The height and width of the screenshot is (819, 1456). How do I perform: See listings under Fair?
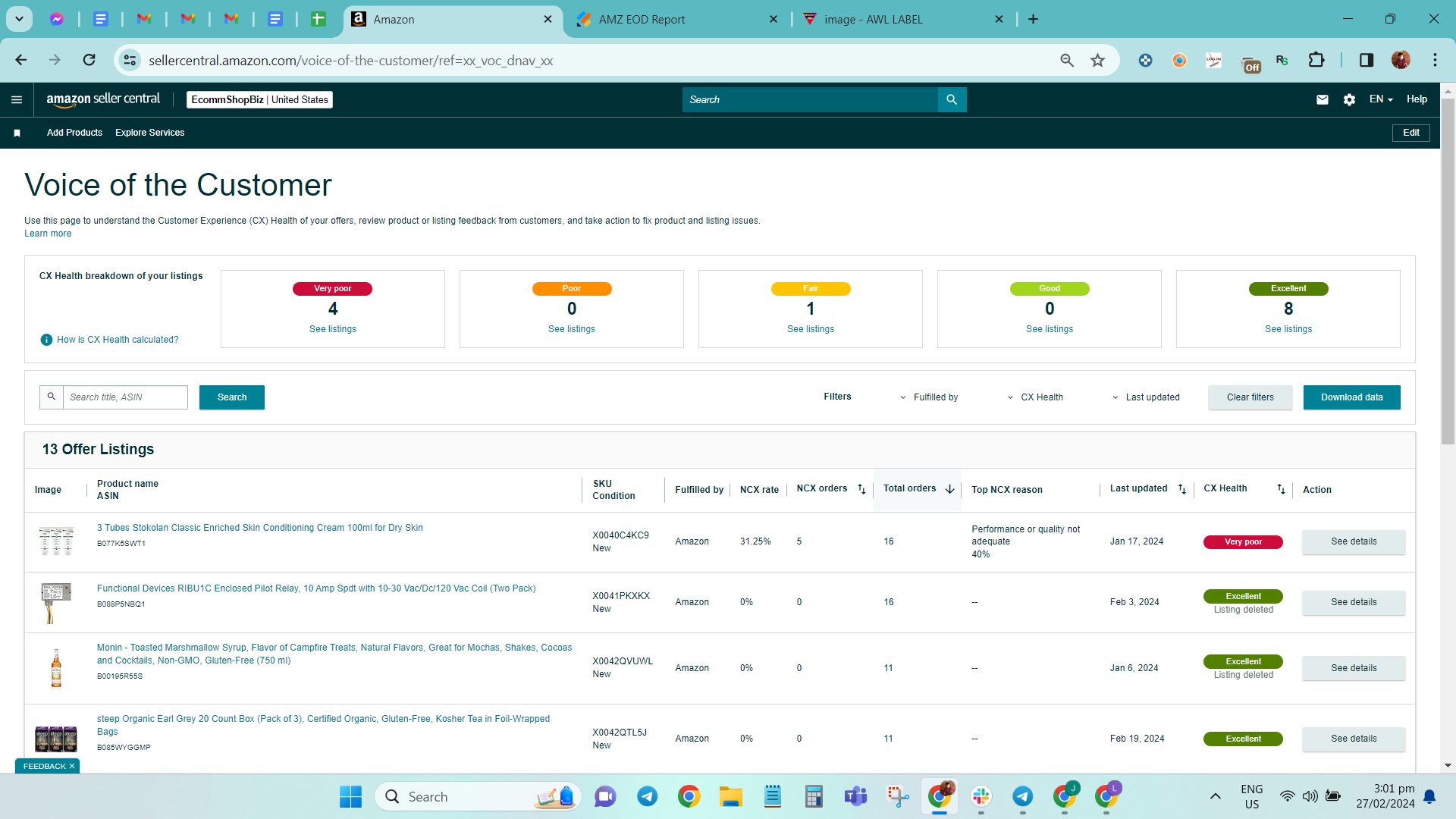coord(811,329)
